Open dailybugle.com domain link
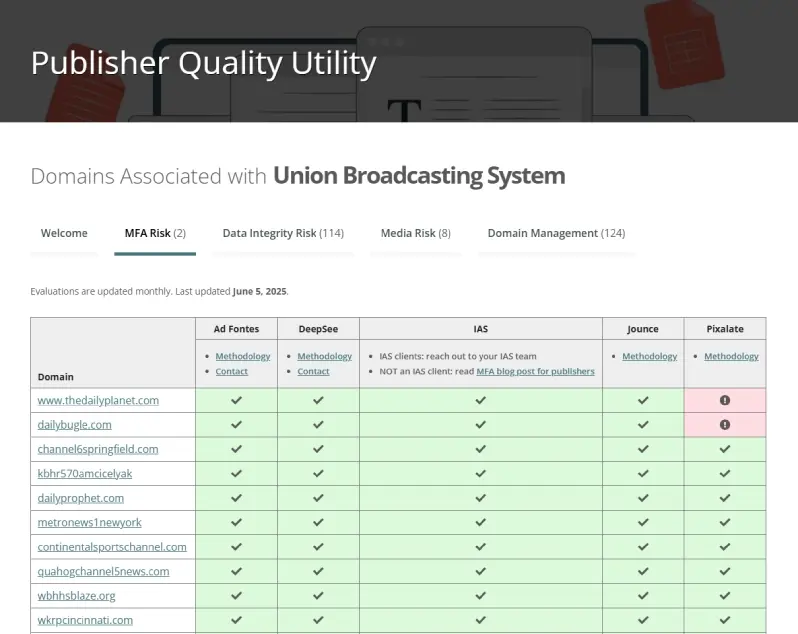 (74, 425)
